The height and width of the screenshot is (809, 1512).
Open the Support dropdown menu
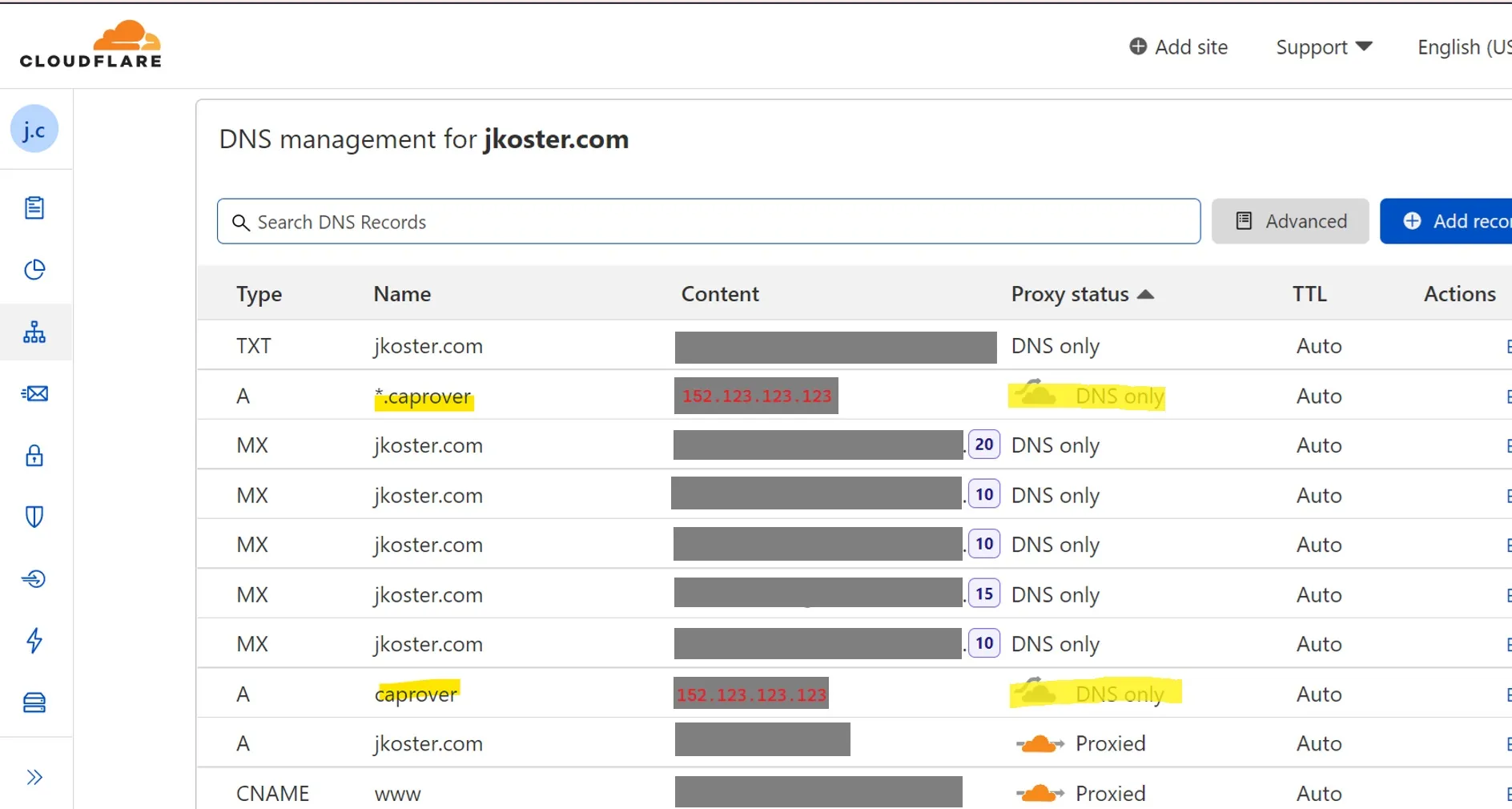(1324, 47)
